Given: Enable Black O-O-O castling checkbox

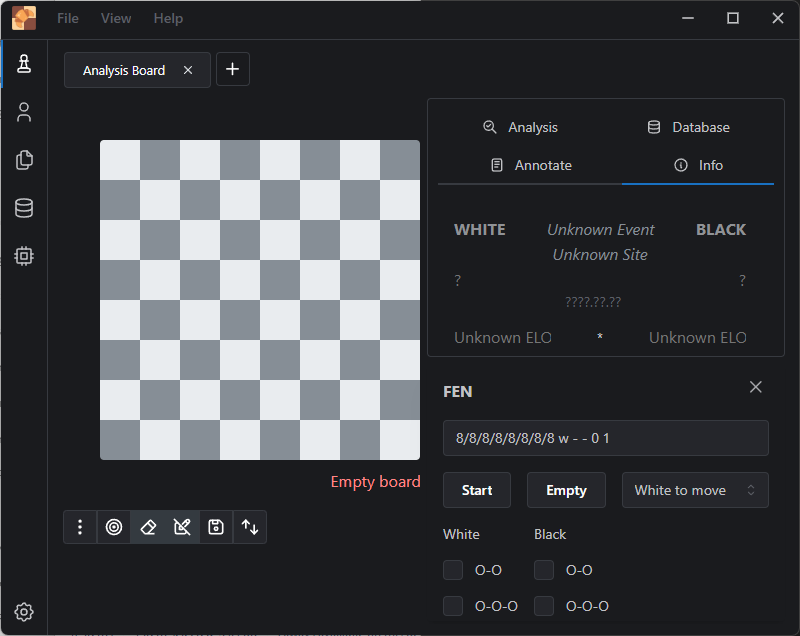Looking at the screenshot, I should click(544, 606).
